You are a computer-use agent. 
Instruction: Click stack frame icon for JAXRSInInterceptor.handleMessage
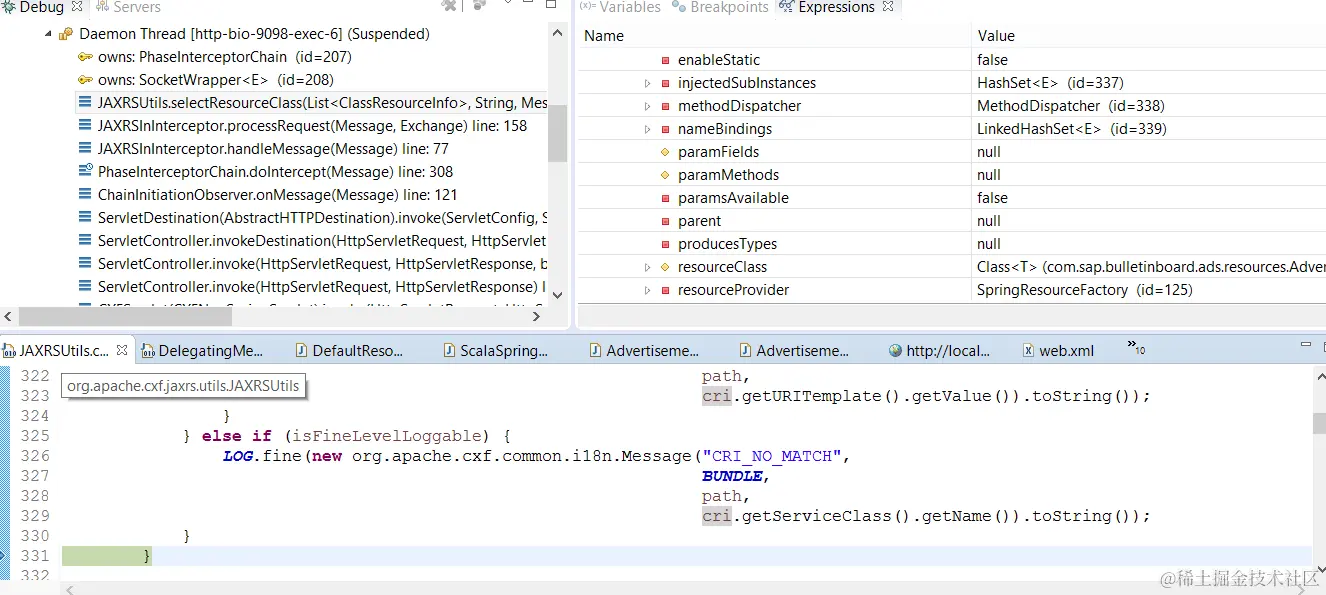[x=86, y=149]
